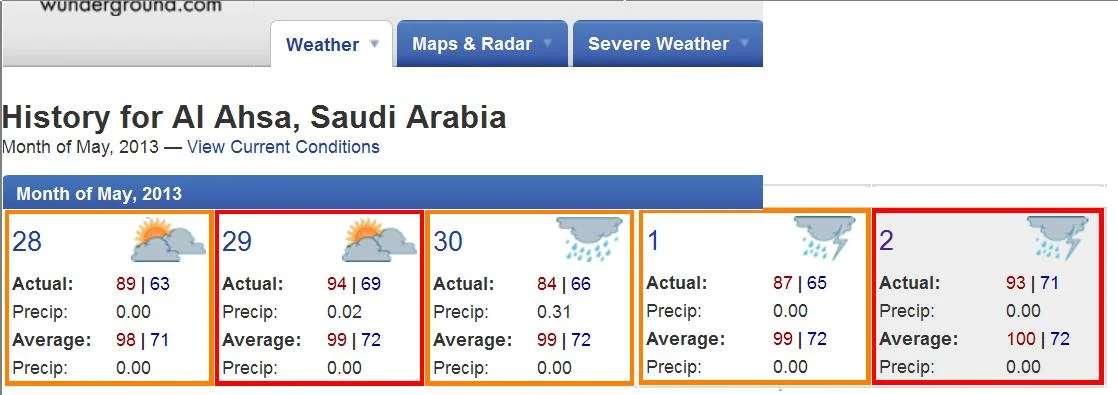Click the wunderground.com logo
Screen dimensions: 1118x395
click(x=130, y=6)
